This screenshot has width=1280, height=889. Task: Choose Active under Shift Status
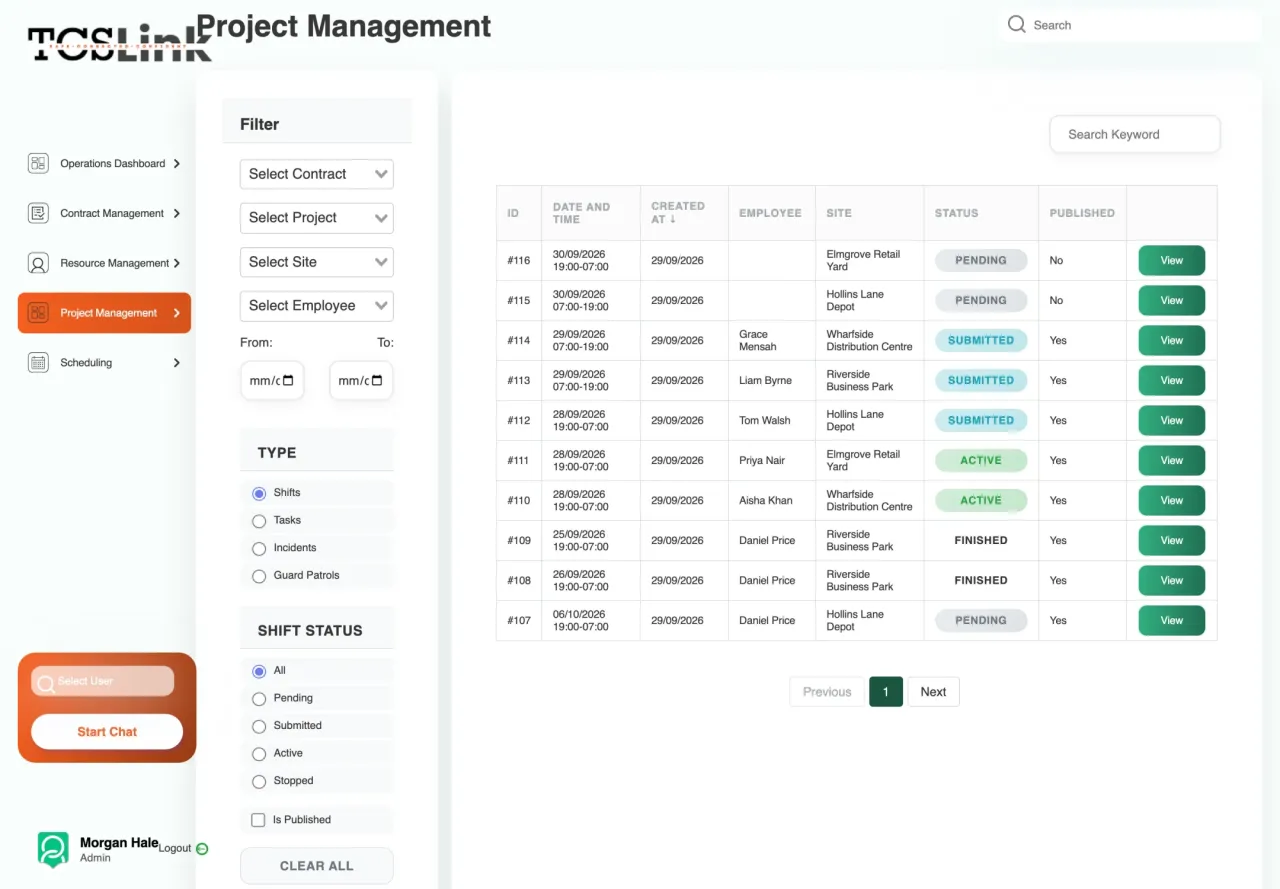pyautogui.click(x=259, y=754)
